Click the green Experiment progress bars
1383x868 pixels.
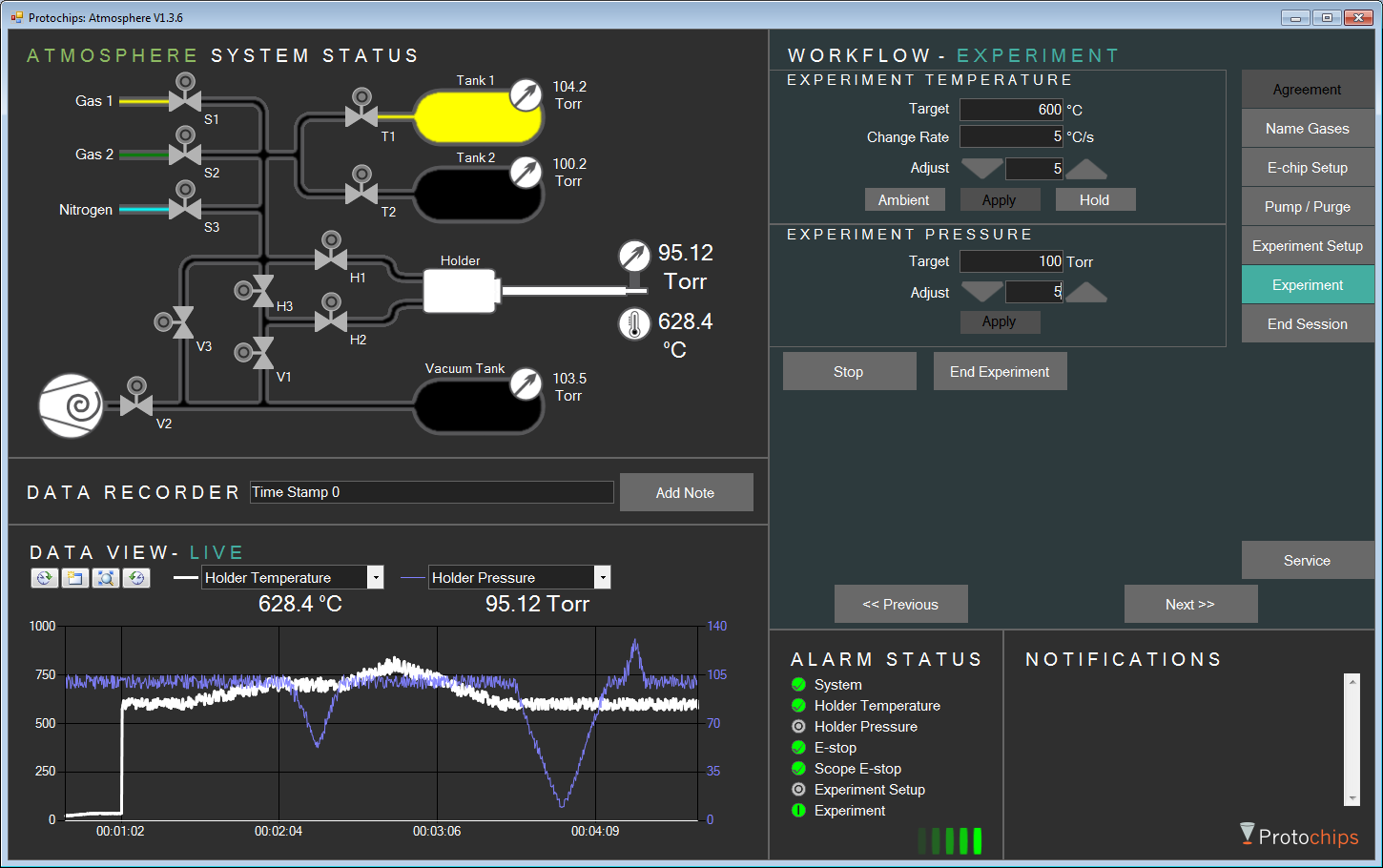[x=952, y=840]
